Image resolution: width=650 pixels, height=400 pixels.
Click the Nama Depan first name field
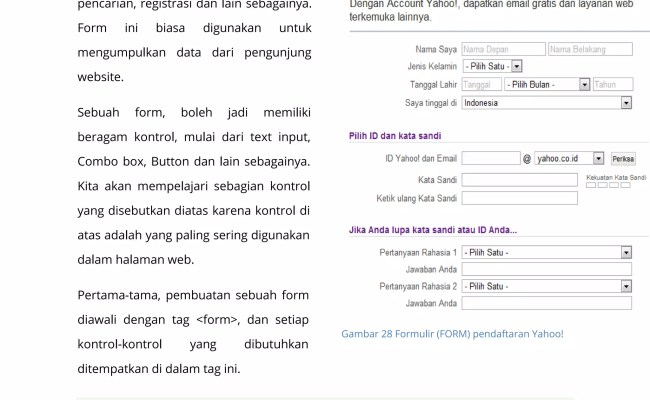pyautogui.click(x=503, y=49)
